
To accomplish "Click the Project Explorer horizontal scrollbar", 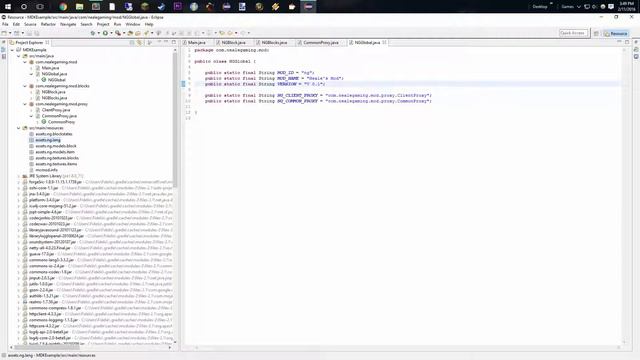I will [47, 347].
